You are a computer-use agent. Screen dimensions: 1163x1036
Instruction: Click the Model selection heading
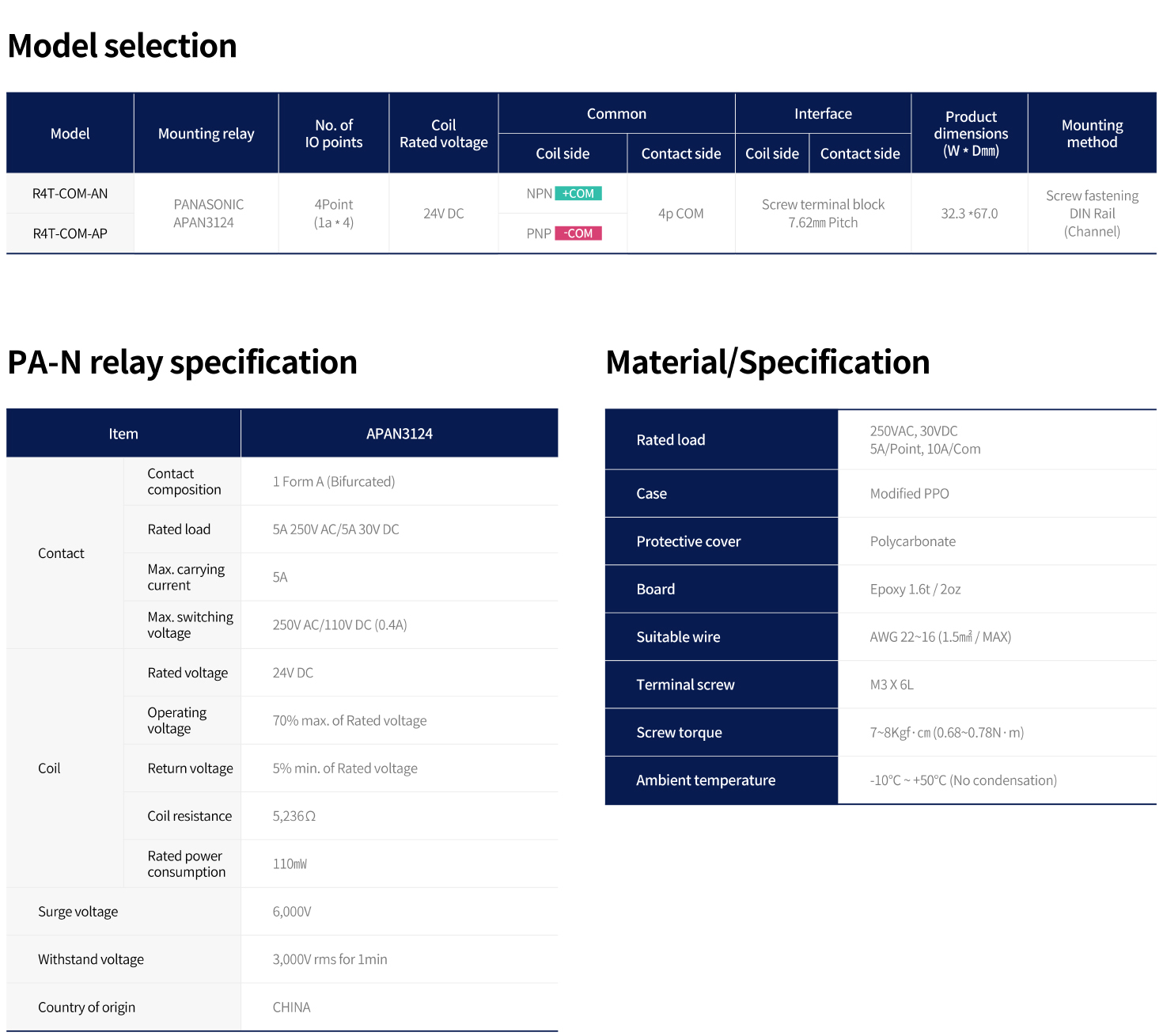click(123, 46)
